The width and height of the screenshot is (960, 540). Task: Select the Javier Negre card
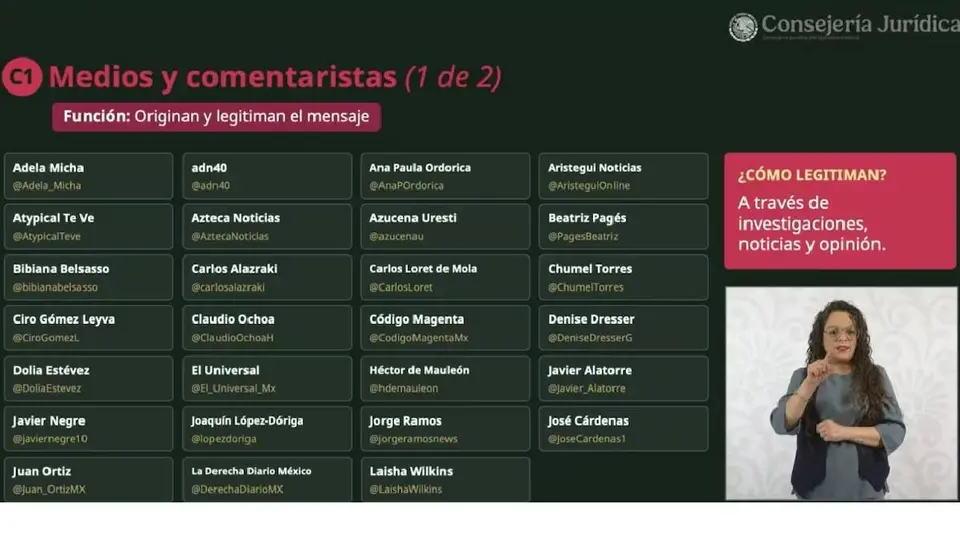(89, 429)
